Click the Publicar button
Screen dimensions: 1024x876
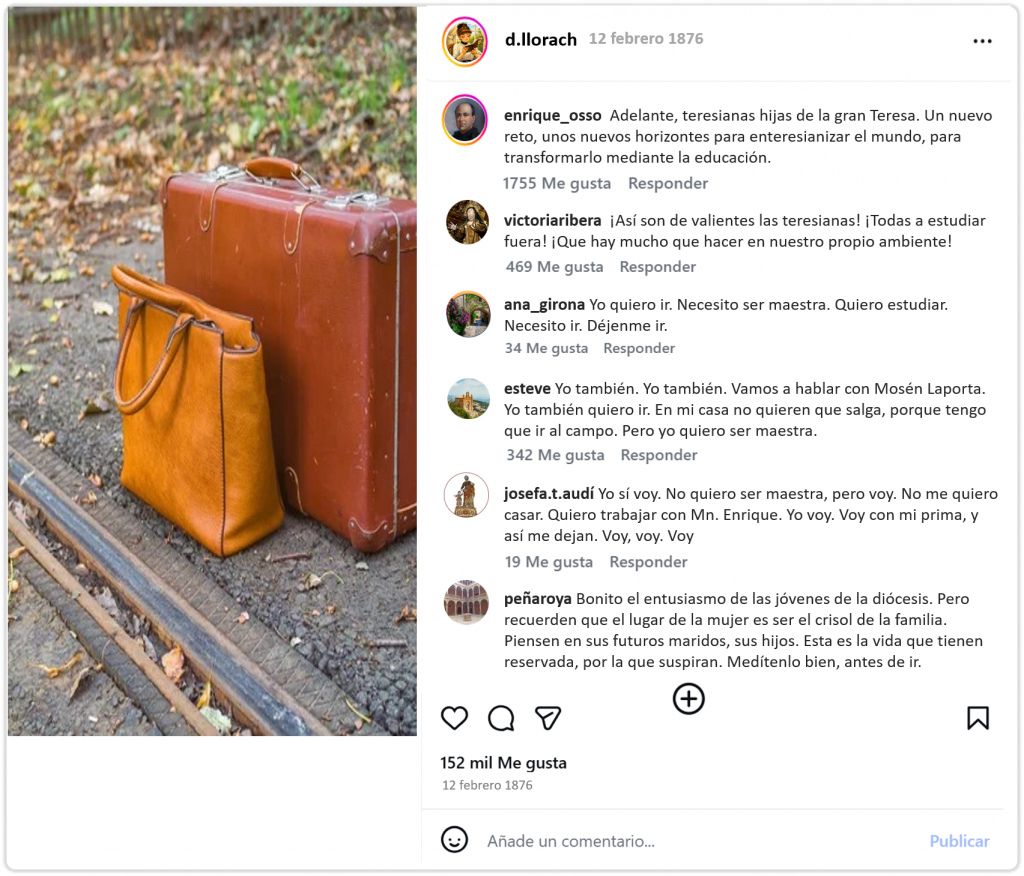(959, 841)
